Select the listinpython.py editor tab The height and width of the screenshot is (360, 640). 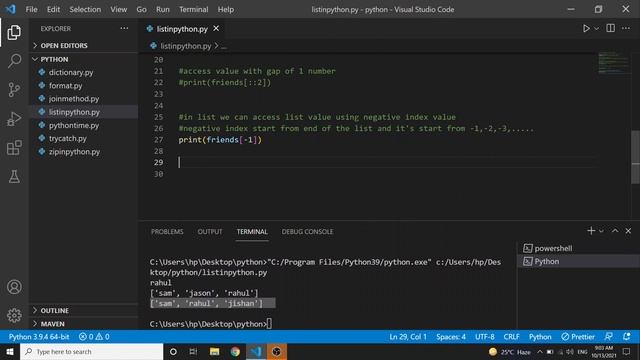[x=182, y=29]
